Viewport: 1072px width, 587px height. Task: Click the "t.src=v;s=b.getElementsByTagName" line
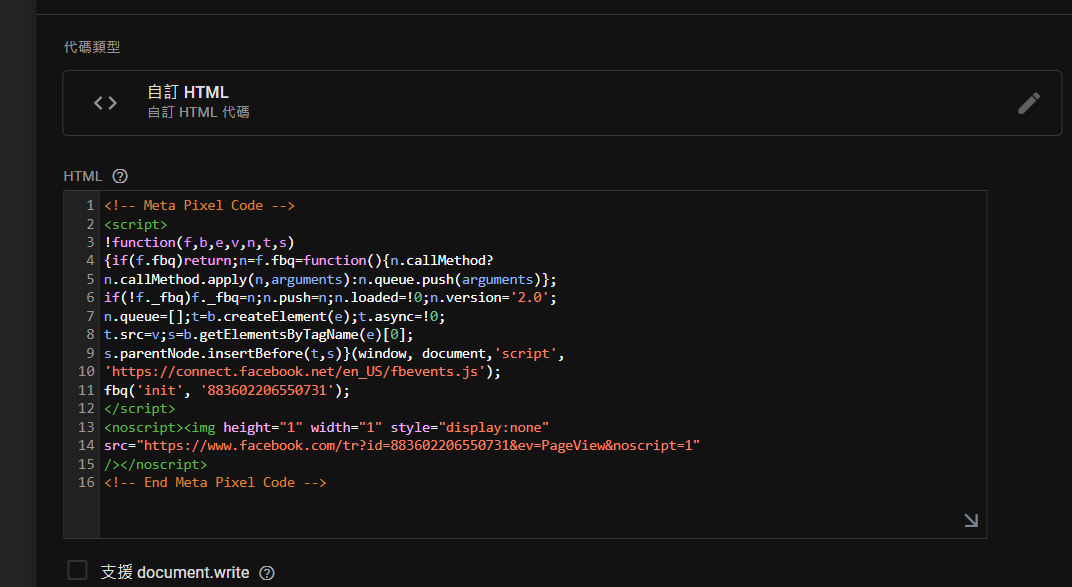tap(258, 335)
